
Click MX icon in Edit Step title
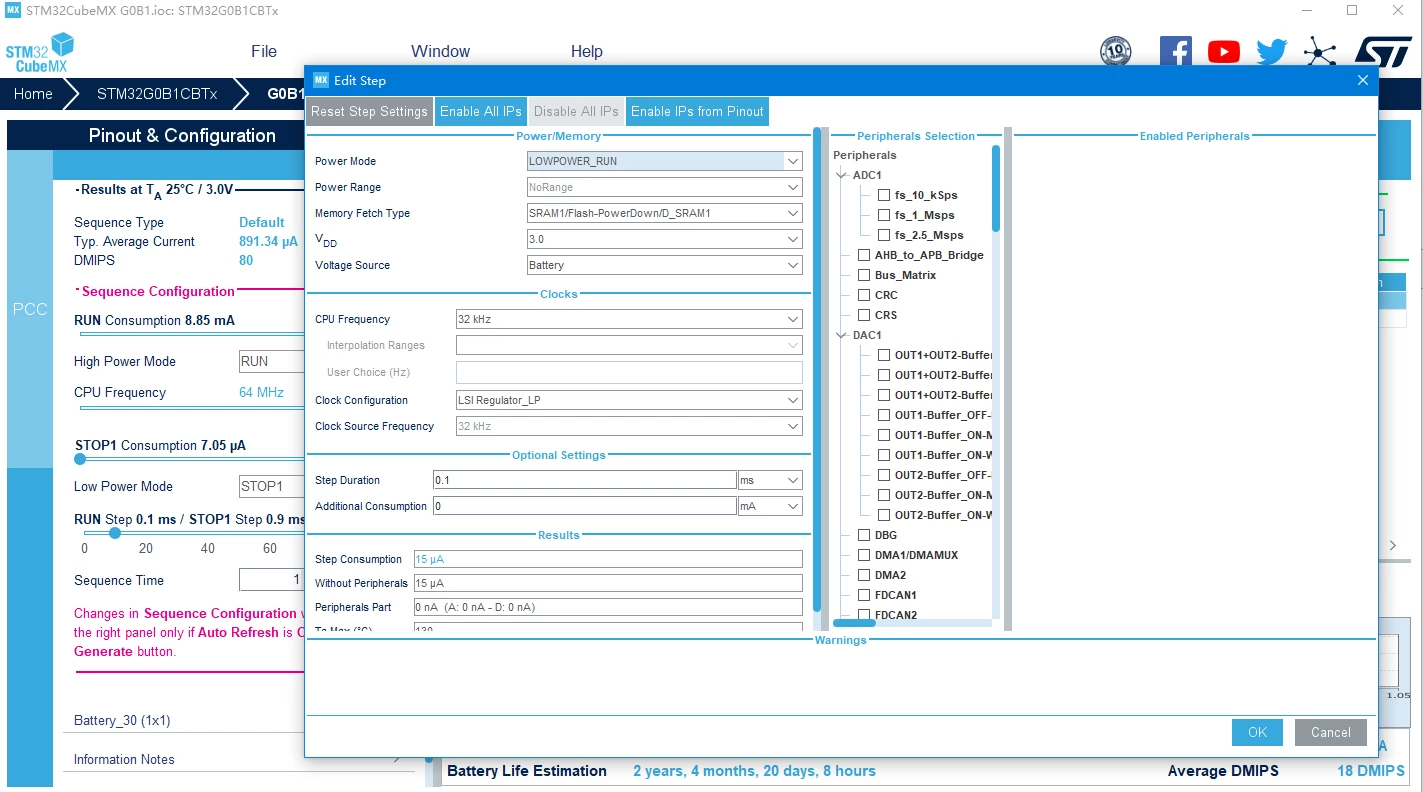(x=320, y=80)
